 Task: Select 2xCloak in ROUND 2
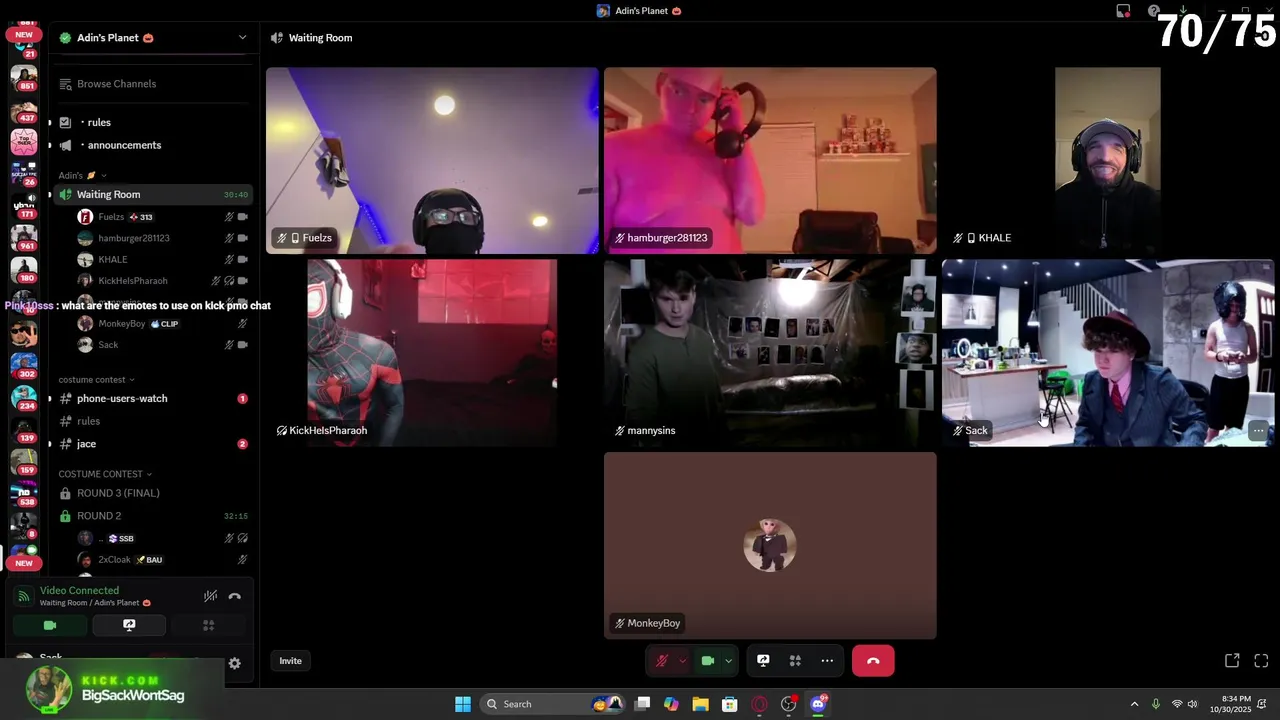click(x=162, y=560)
